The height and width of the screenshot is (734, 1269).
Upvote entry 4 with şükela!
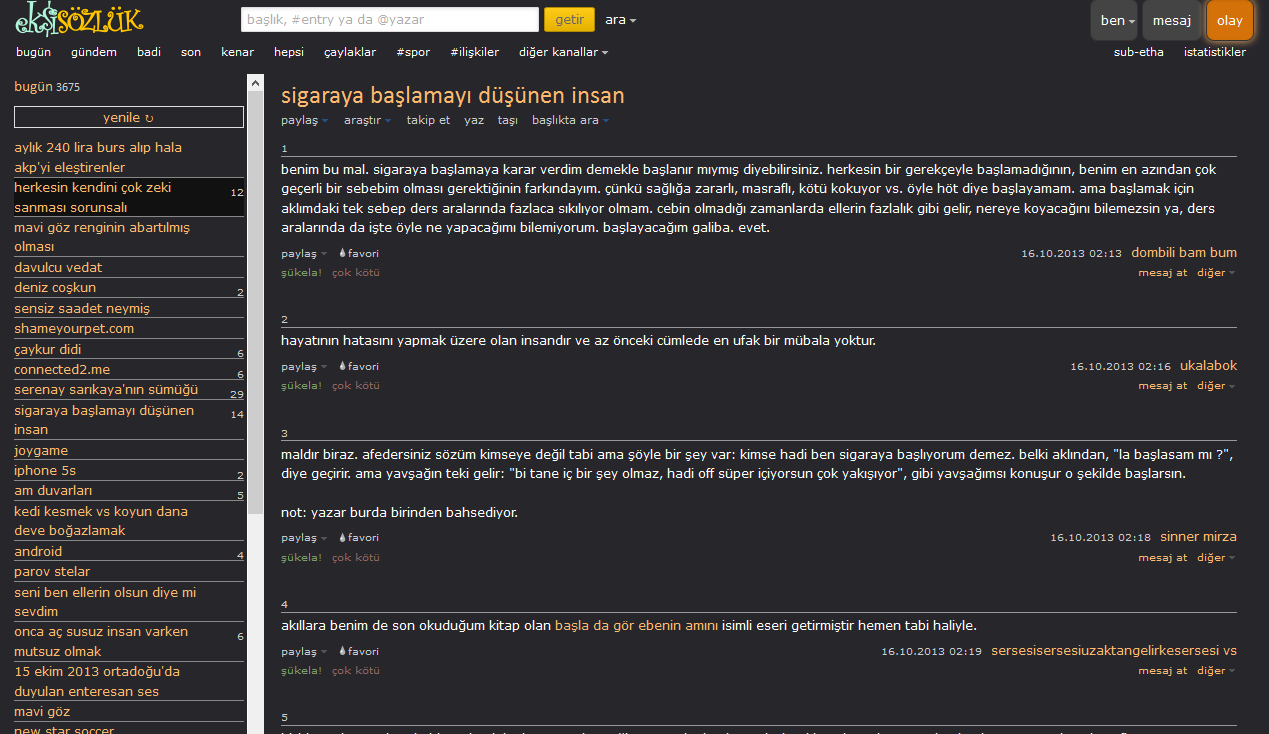(301, 671)
